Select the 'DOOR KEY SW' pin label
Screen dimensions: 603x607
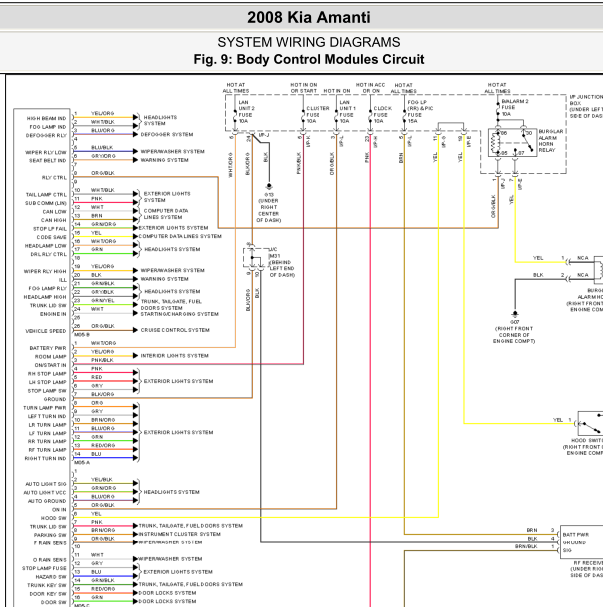click(x=48, y=594)
